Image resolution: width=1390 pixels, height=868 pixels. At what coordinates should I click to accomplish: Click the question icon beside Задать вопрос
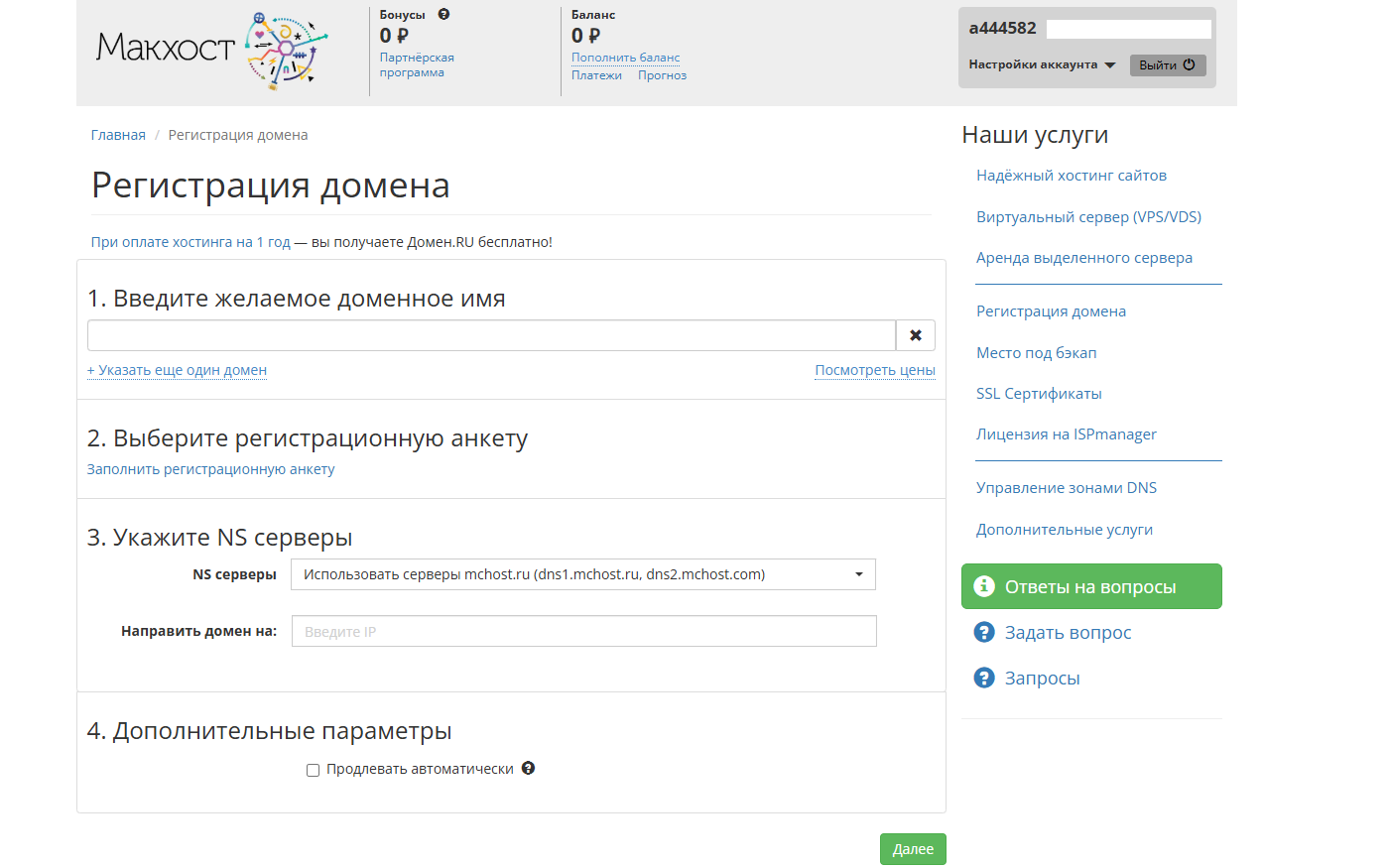(983, 632)
